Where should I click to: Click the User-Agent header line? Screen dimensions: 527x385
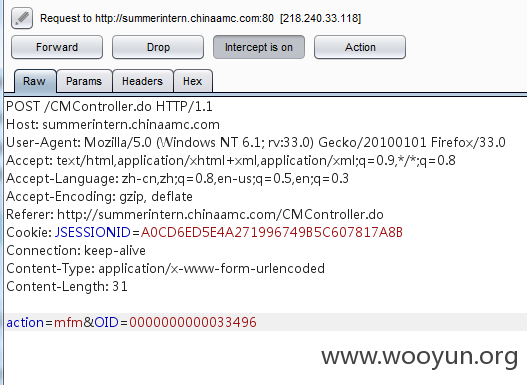pos(256,142)
